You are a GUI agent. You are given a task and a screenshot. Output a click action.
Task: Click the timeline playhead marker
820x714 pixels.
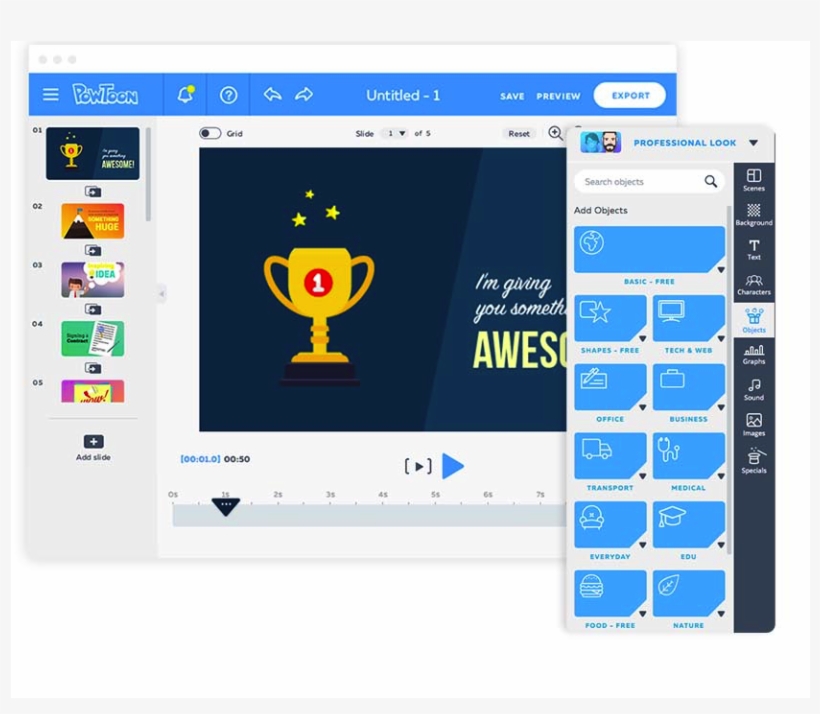pos(226,506)
